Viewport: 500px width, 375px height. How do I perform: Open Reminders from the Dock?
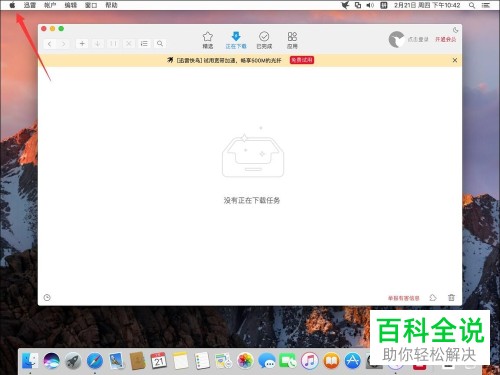(x=202, y=360)
